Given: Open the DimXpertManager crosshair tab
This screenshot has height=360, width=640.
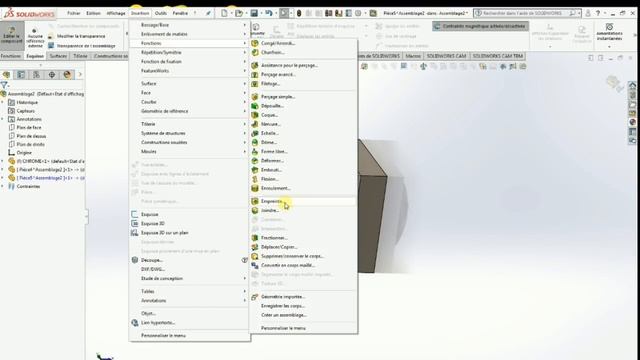Looking at the screenshot, I should (52, 74).
